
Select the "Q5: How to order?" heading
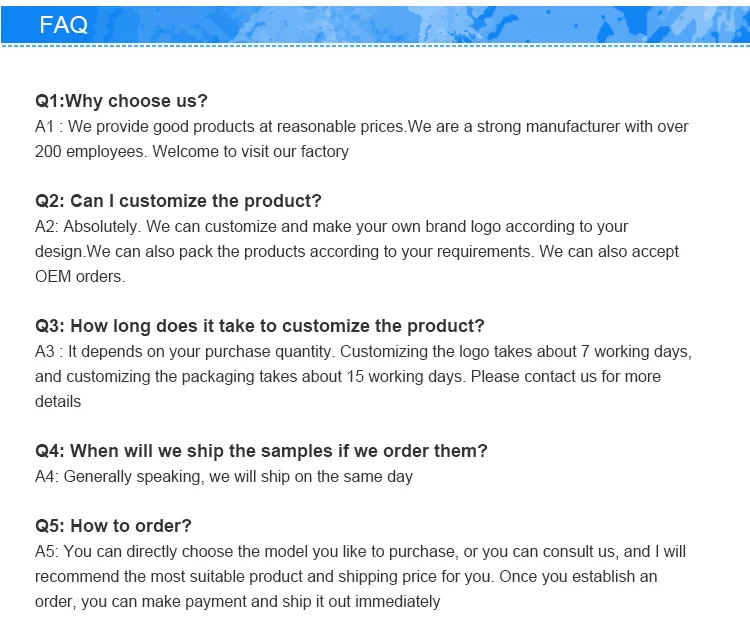[113, 526]
